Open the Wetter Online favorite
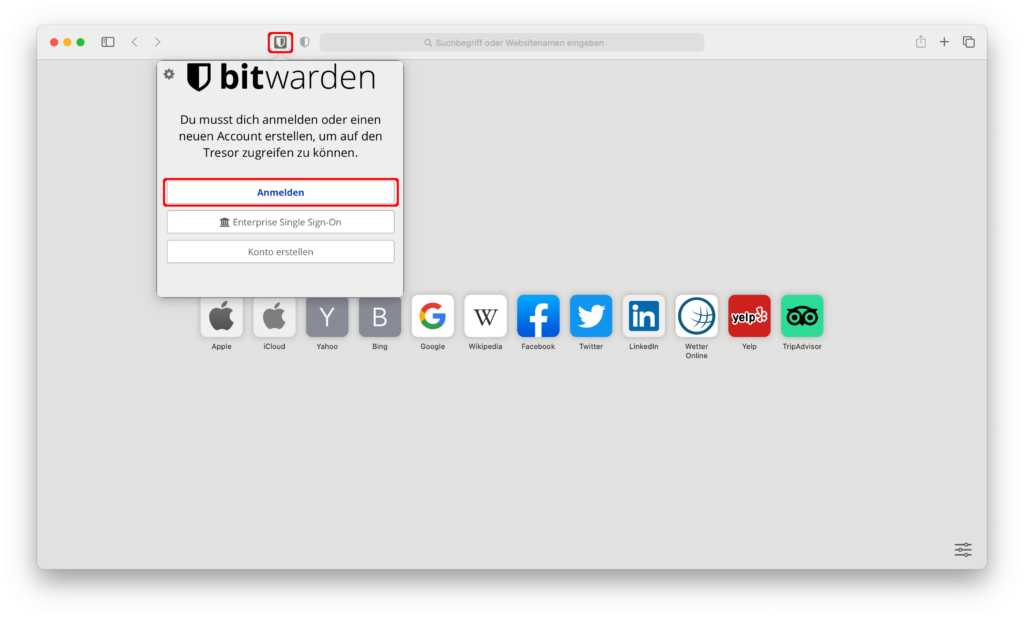This screenshot has width=1024, height=618. pos(696,316)
